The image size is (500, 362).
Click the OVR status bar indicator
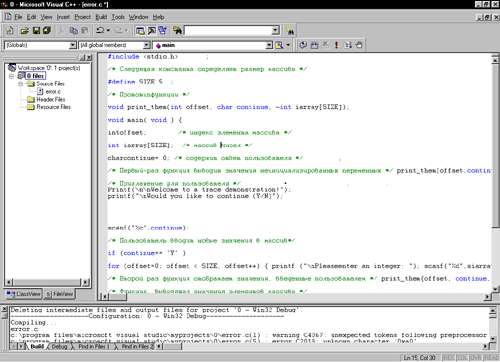coord(476,358)
